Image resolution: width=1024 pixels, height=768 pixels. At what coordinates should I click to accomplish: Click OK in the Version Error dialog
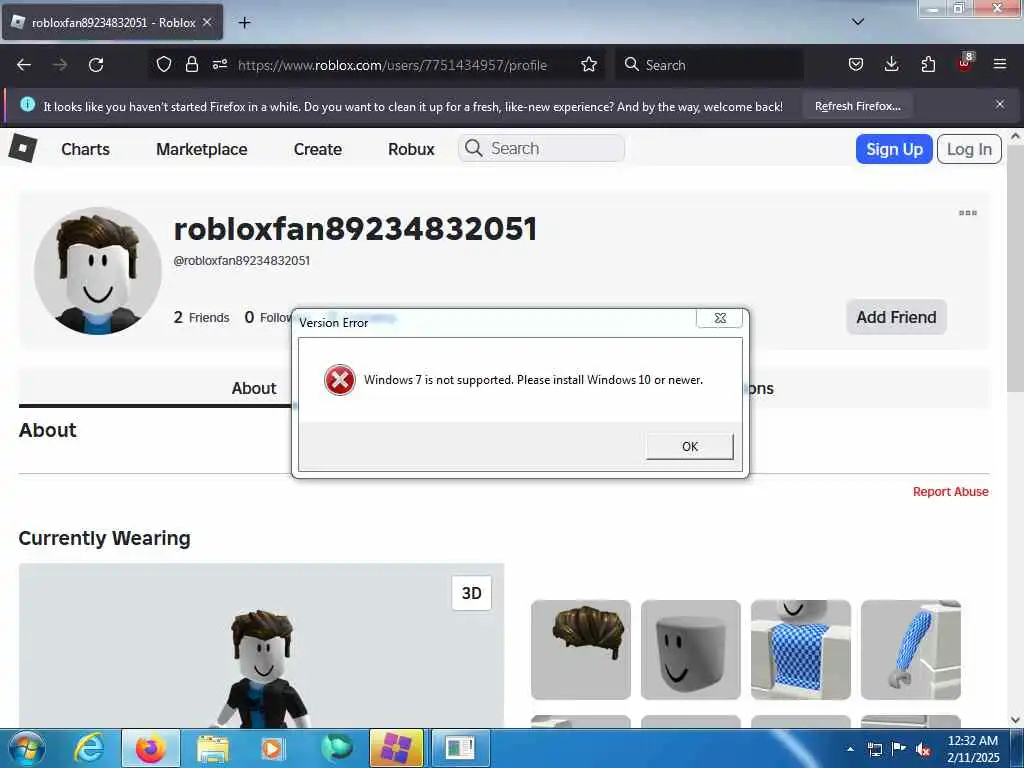tap(690, 447)
